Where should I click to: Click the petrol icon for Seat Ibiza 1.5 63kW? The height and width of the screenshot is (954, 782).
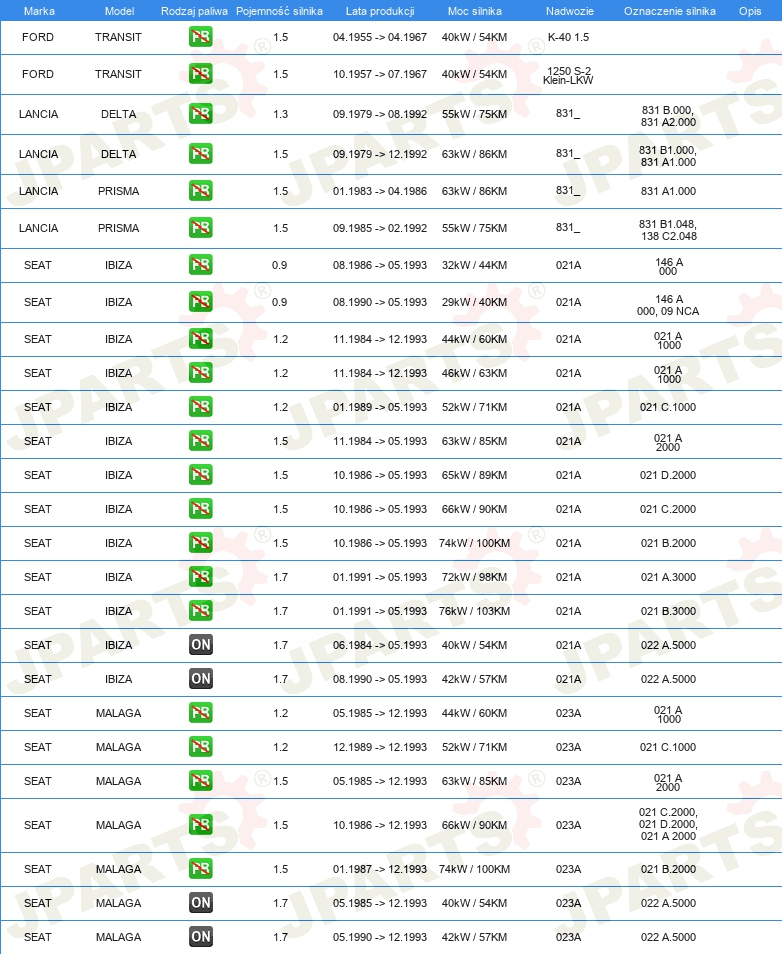(200, 441)
